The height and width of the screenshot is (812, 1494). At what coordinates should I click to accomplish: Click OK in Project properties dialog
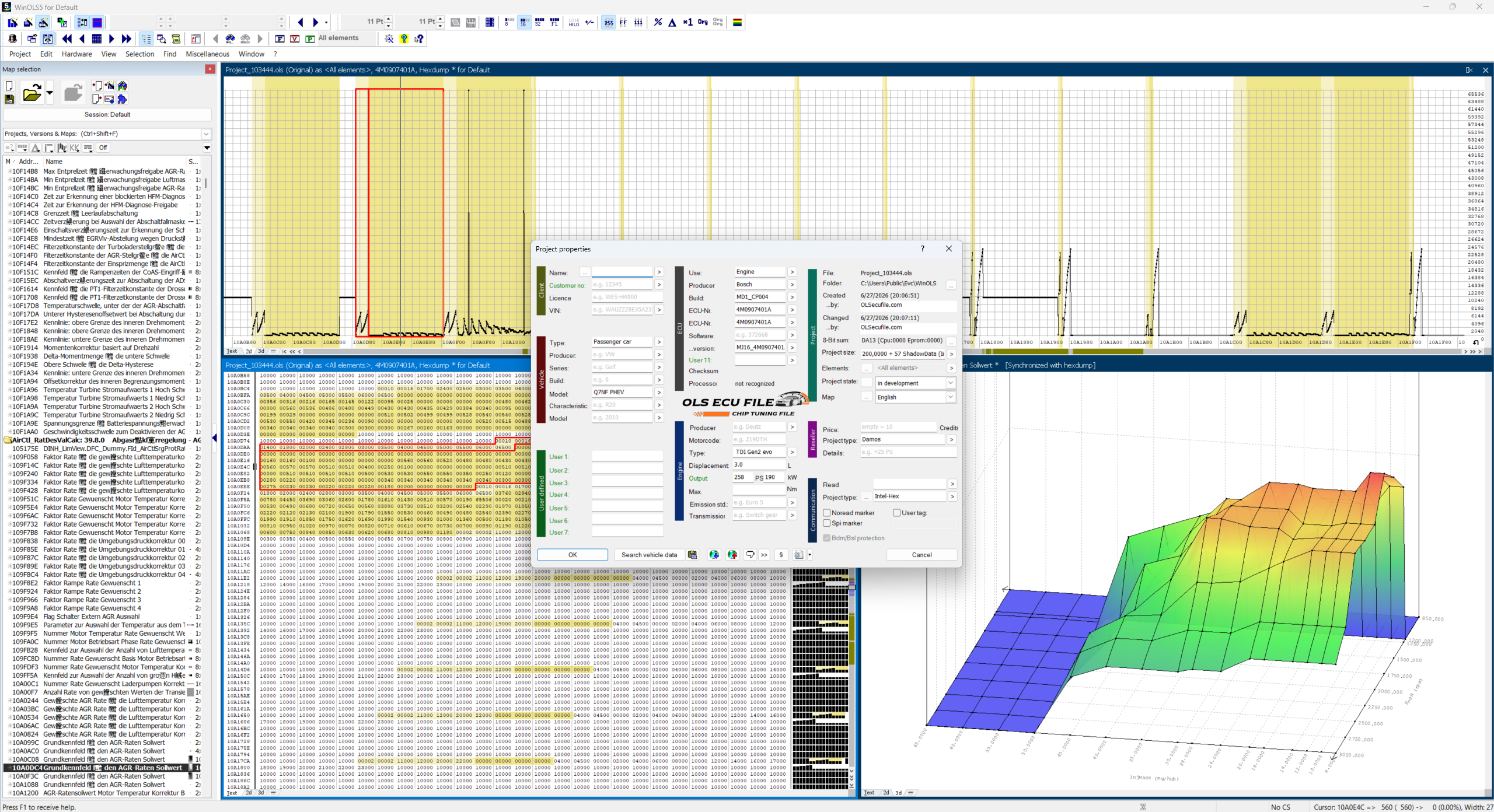(573, 555)
